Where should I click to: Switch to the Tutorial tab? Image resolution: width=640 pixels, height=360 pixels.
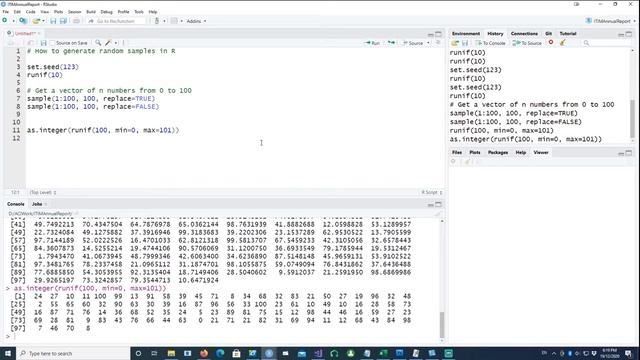[x=568, y=33]
